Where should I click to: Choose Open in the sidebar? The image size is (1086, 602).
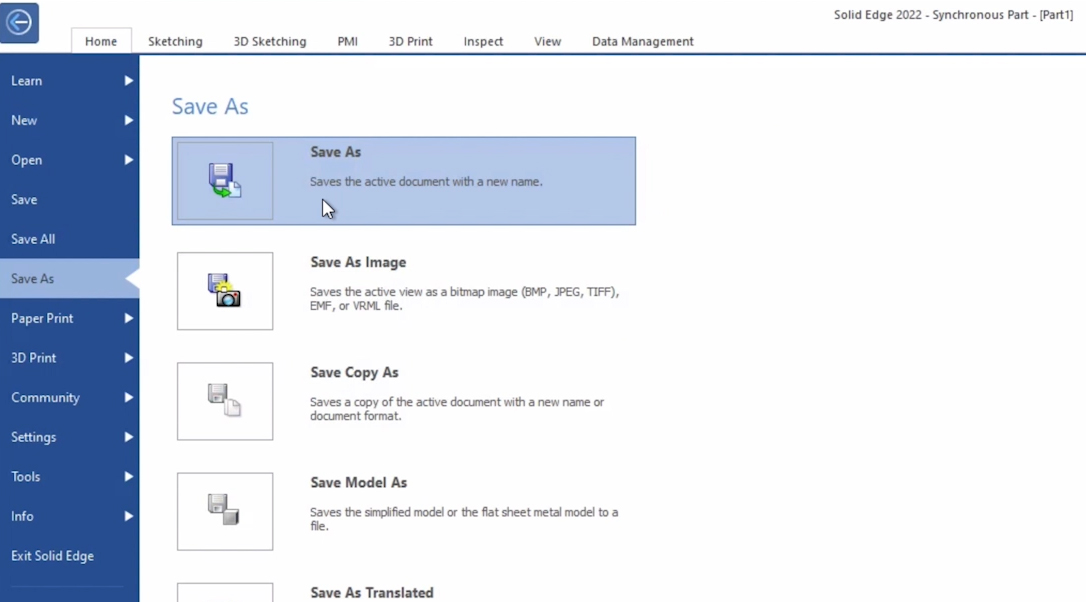69,160
